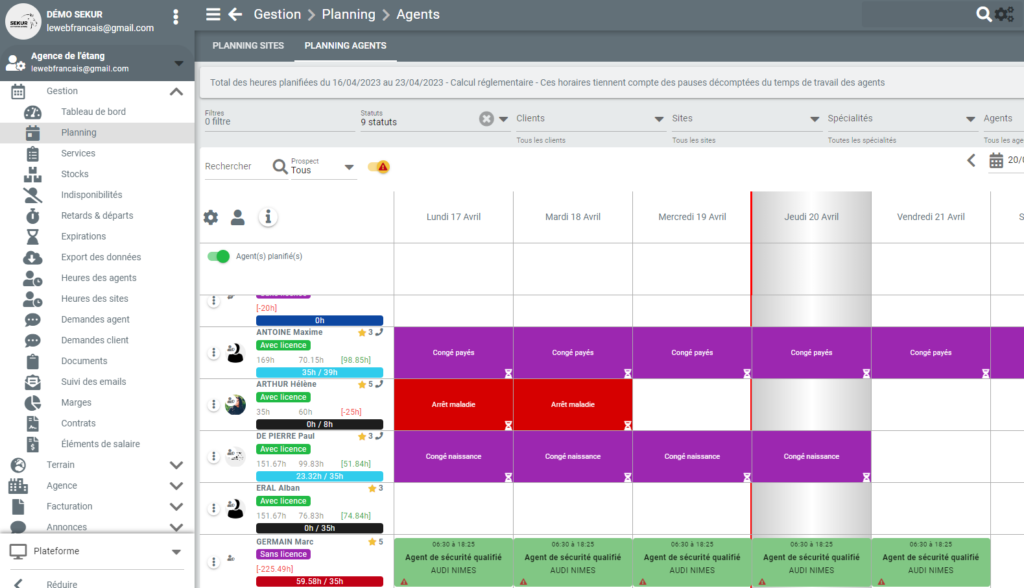Click the back arrow icon in header
Viewport: 1024px width, 588px height.
point(235,14)
